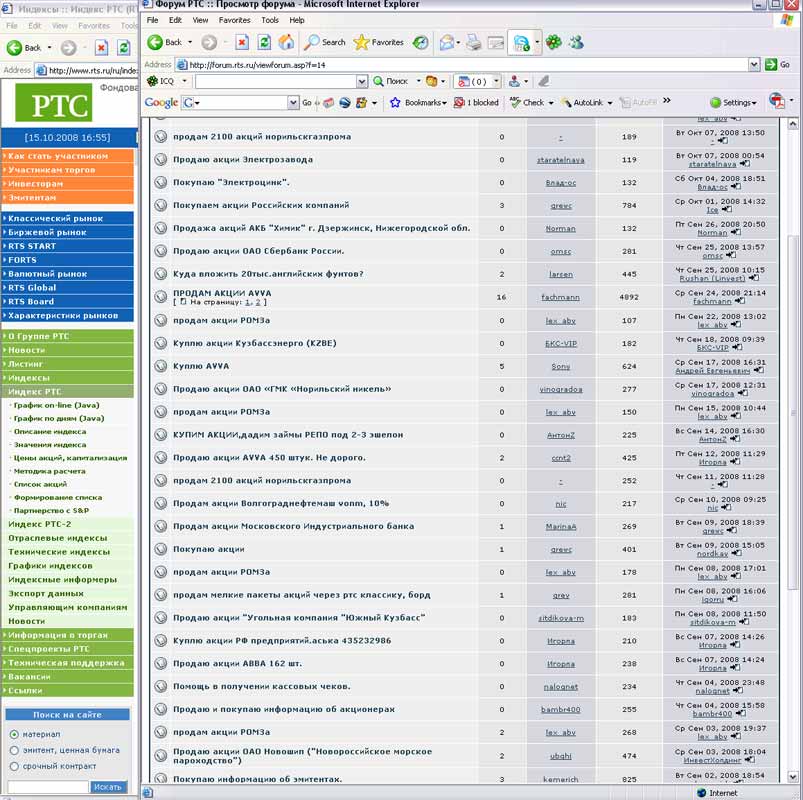Click the 1 blocked popup button
Screen dimensions: 803x800
point(476,102)
